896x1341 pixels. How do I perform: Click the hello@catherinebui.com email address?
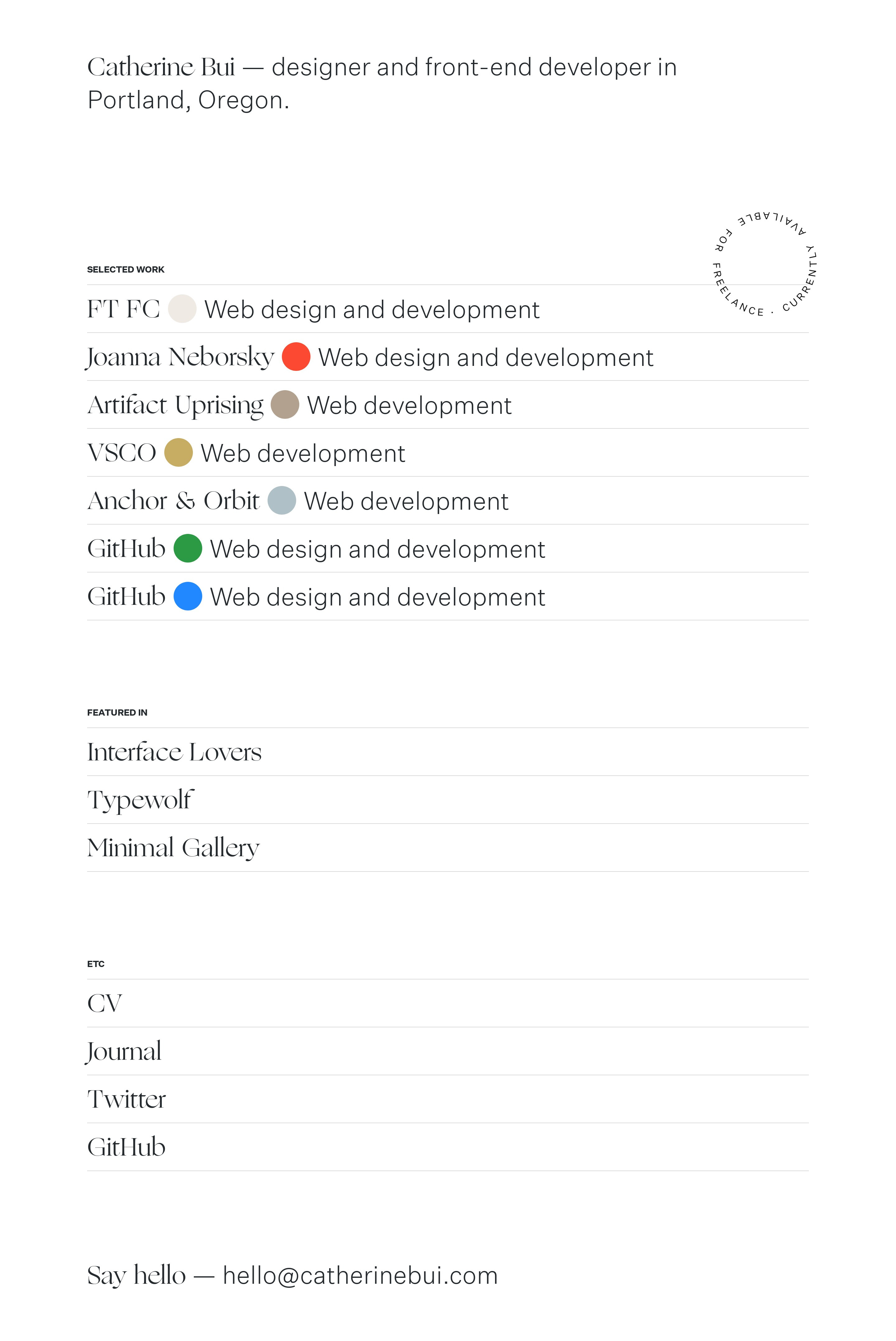(360, 1275)
